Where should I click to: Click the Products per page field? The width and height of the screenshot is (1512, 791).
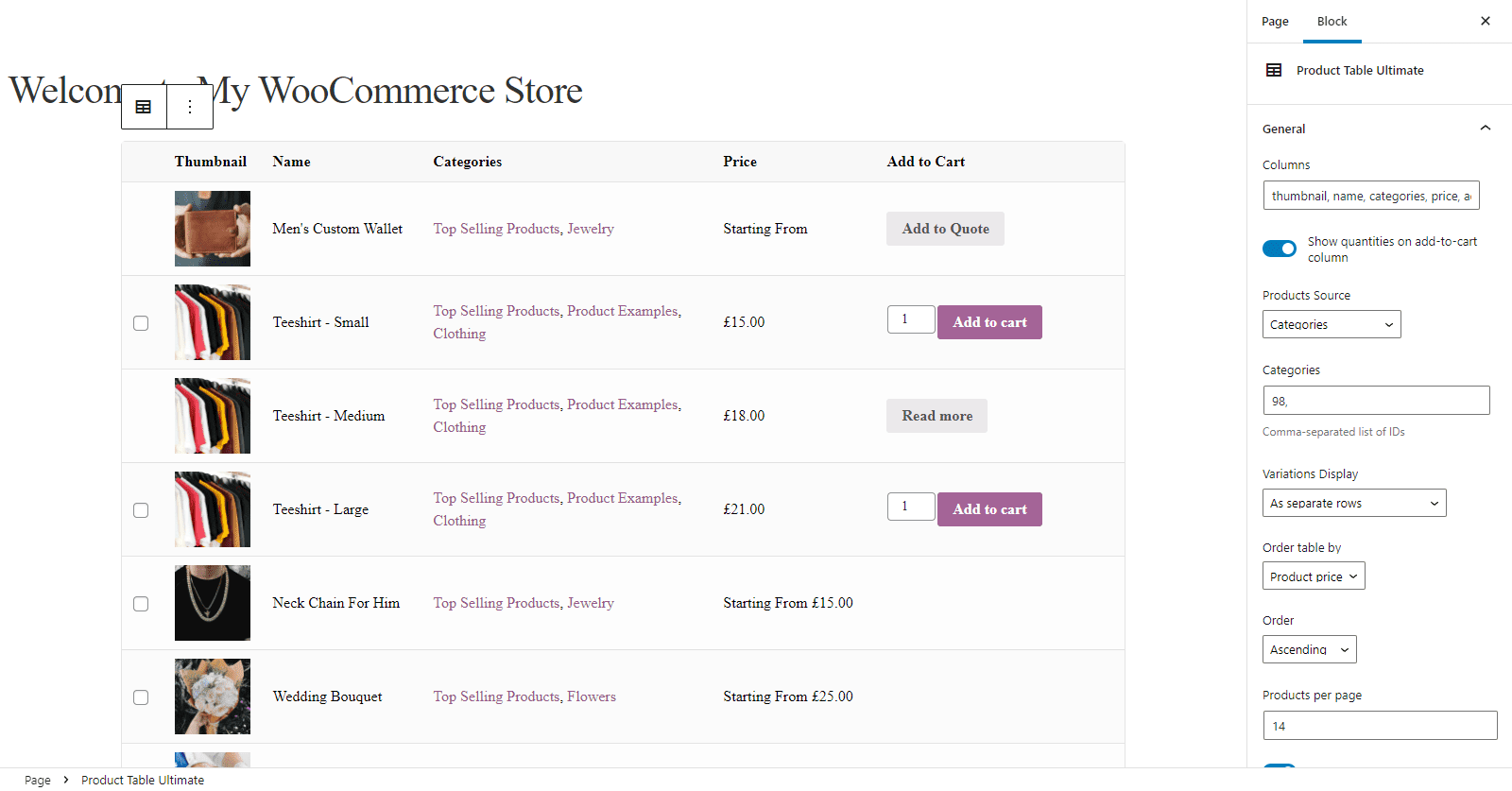click(x=1380, y=726)
